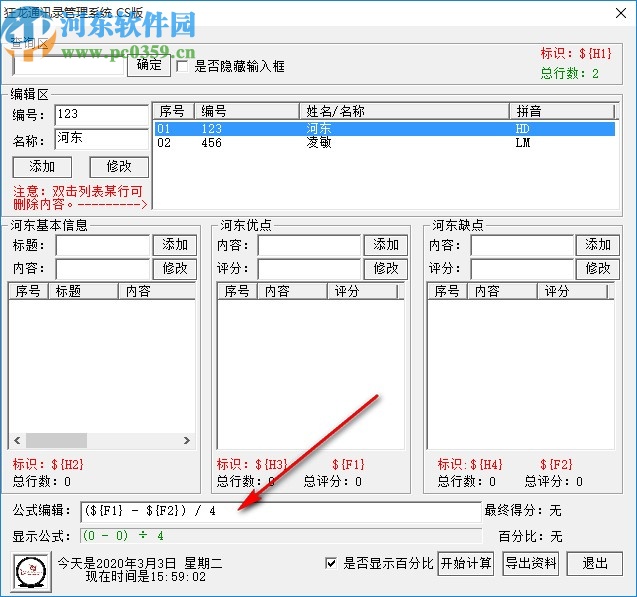Click the 456 cell in the contact list
The width and height of the screenshot is (637, 597).
212,143
